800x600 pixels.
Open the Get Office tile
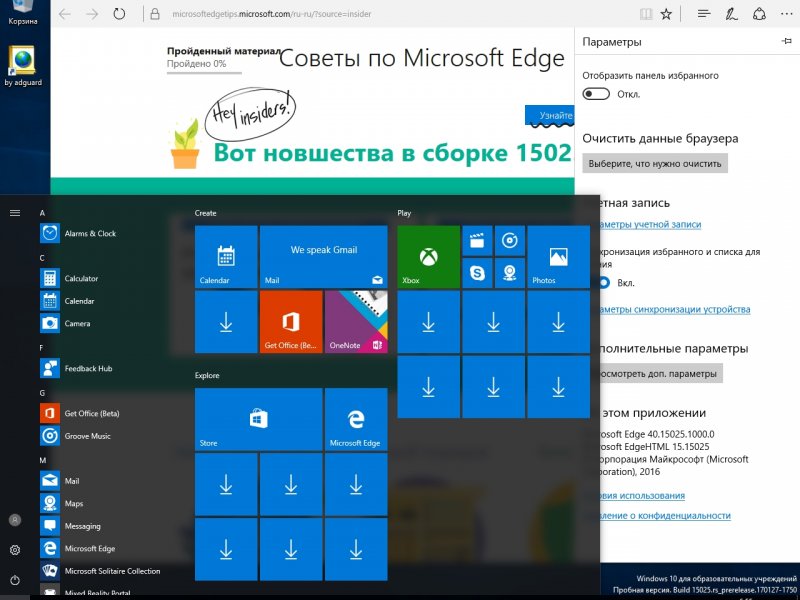[x=291, y=322]
